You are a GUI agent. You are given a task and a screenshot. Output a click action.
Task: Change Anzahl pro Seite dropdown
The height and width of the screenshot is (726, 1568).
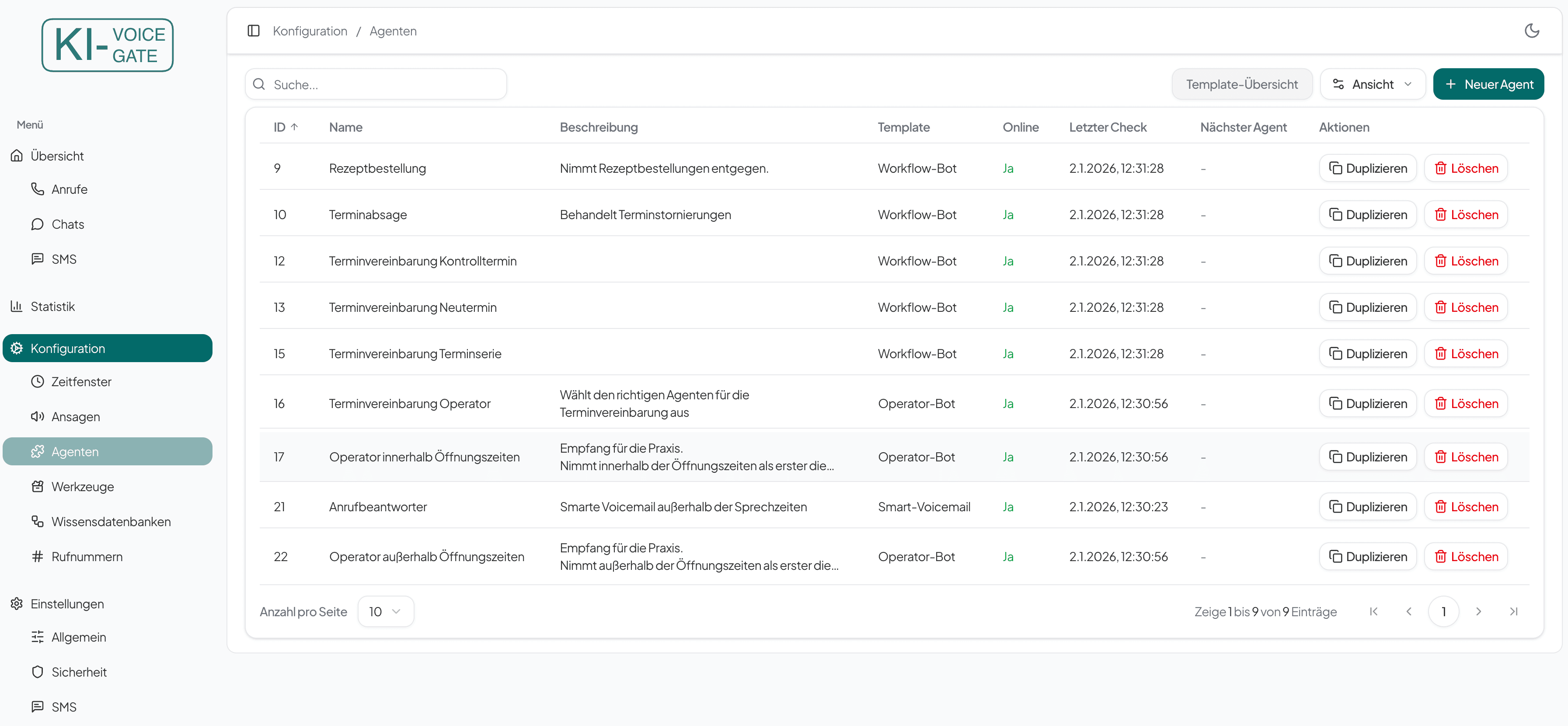pyautogui.click(x=385, y=611)
